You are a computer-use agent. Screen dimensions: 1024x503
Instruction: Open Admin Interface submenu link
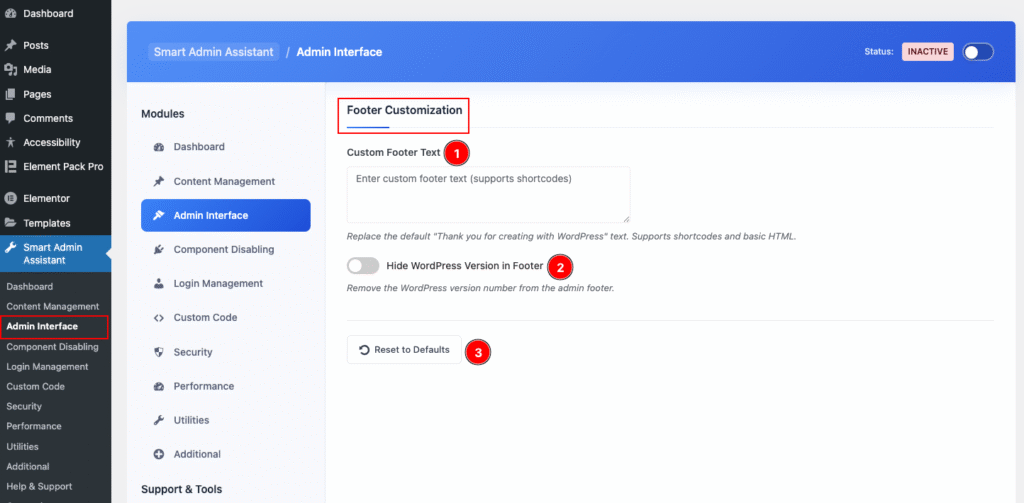click(42, 327)
